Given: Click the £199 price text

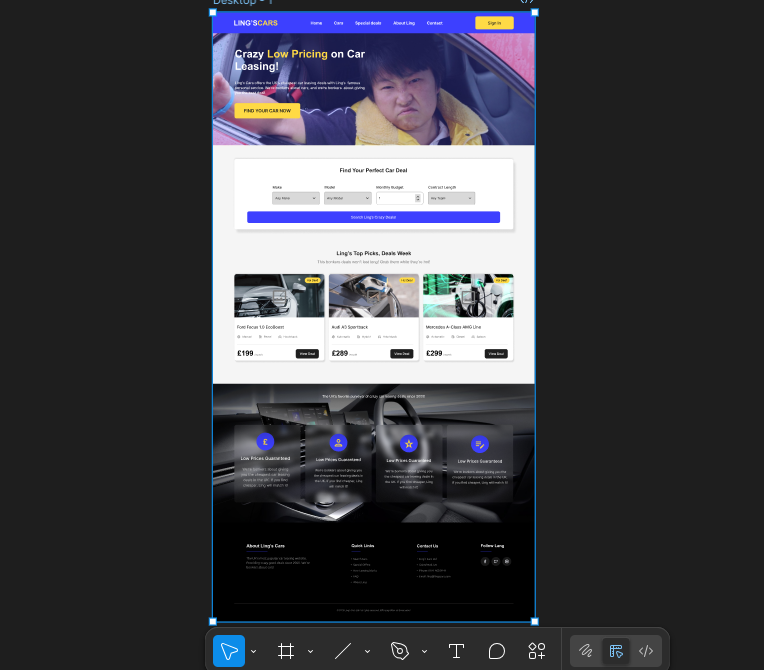Looking at the screenshot, I should [245, 353].
